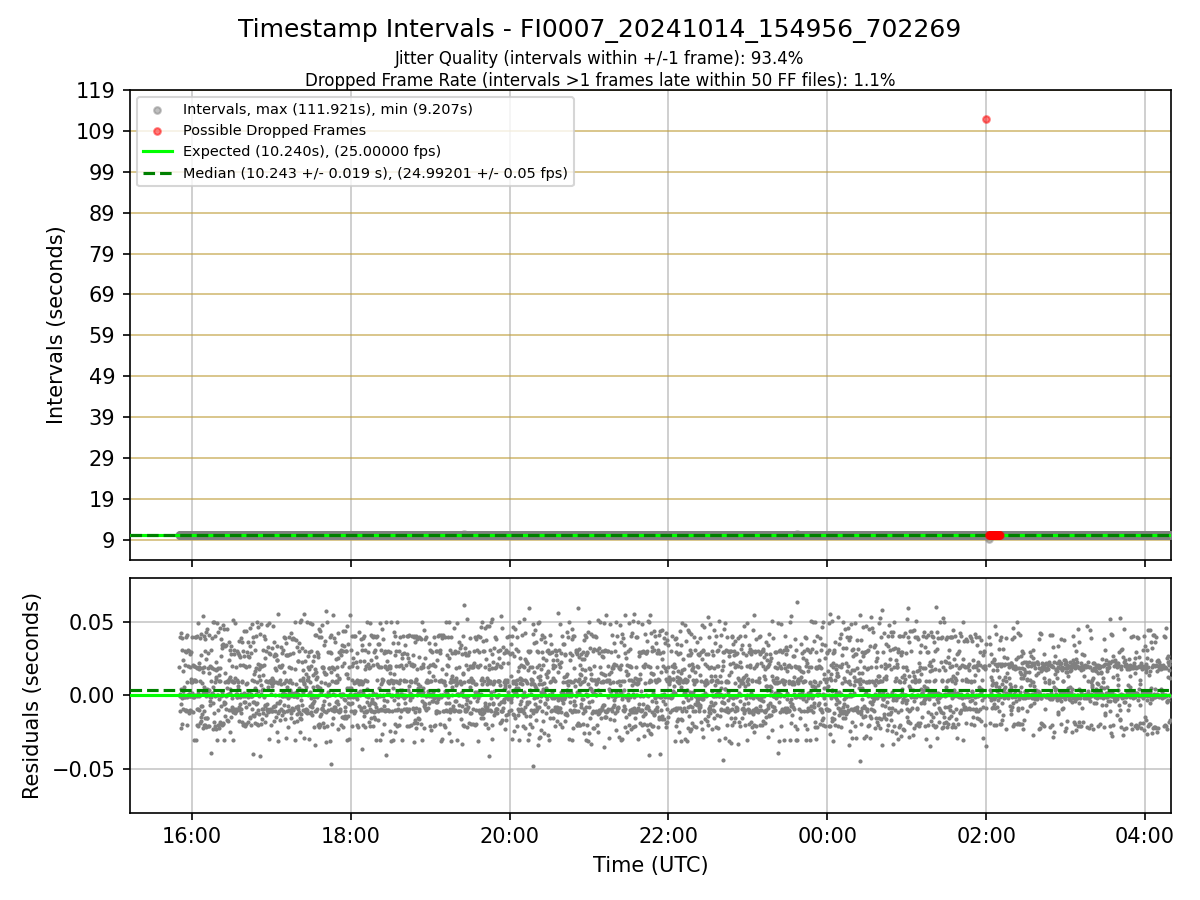Click the 16:00 x-axis tick label
Viewport: 1200px width, 900px height.
[192, 835]
